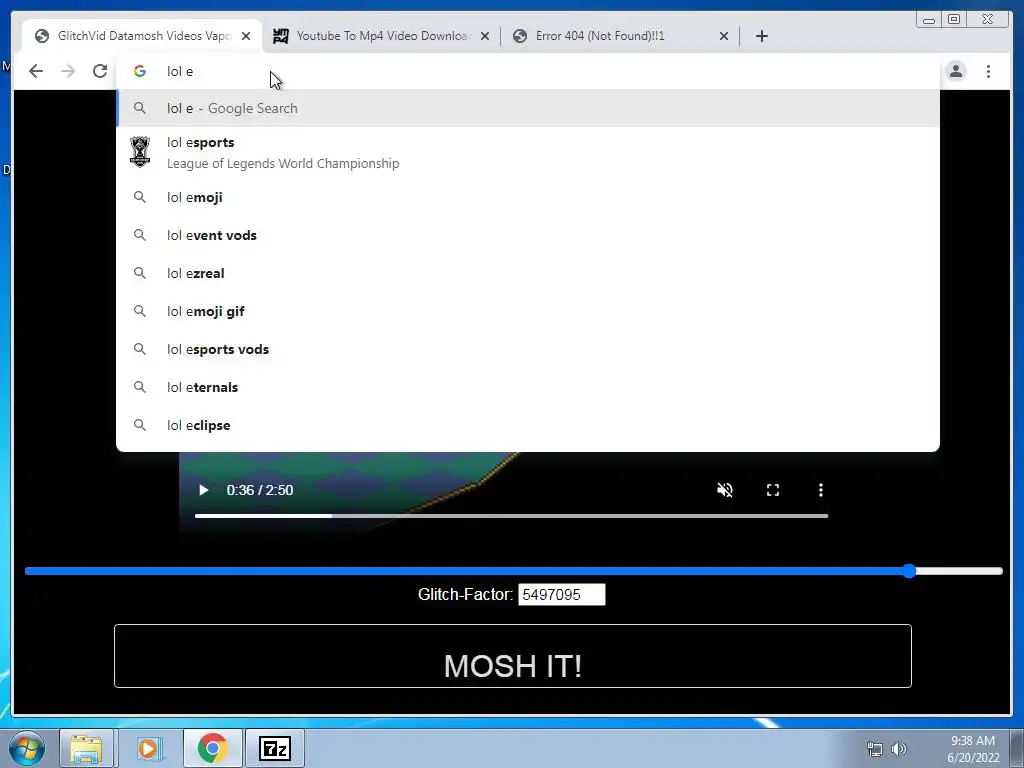Play the video with the play button
This screenshot has width=1024, height=768.
click(203, 490)
